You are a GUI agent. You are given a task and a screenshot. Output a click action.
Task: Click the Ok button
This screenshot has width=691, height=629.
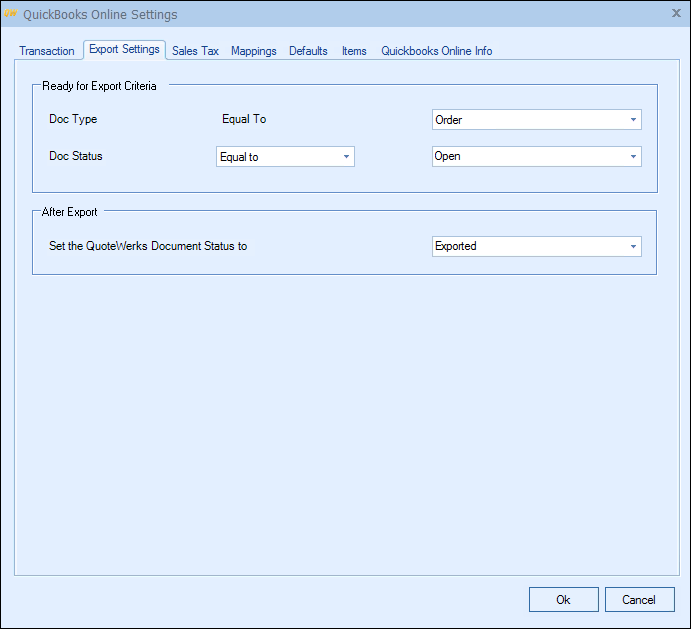[563, 599]
